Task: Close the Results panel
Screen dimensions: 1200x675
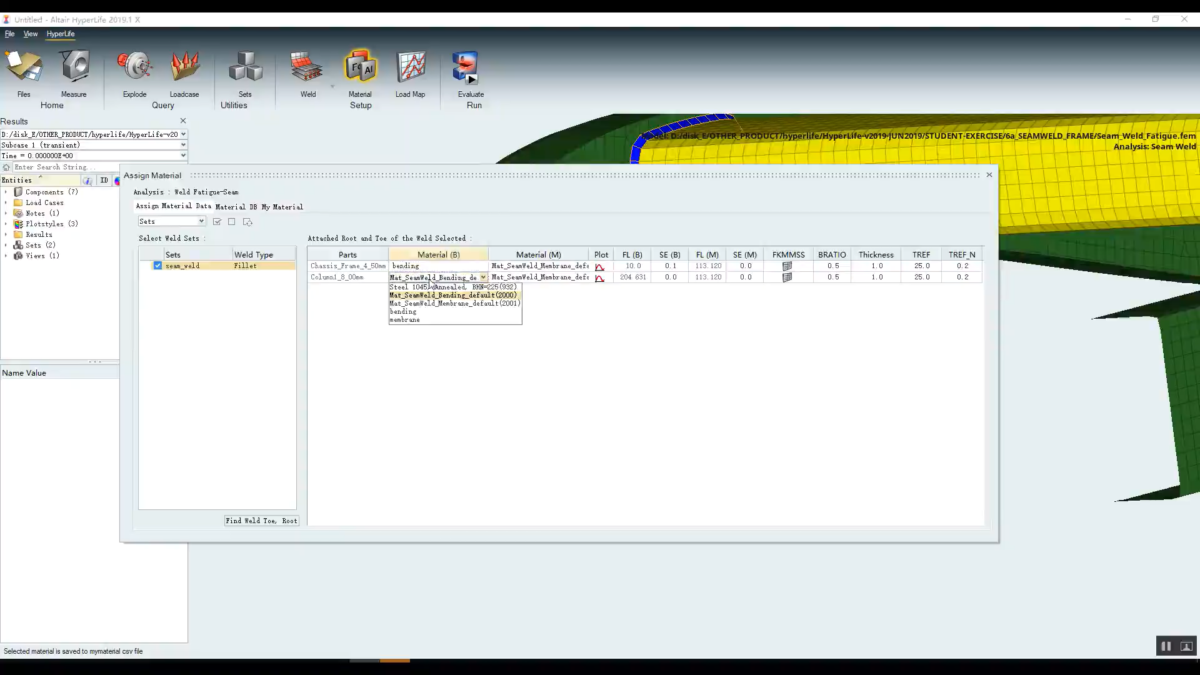Action: coord(182,121)
